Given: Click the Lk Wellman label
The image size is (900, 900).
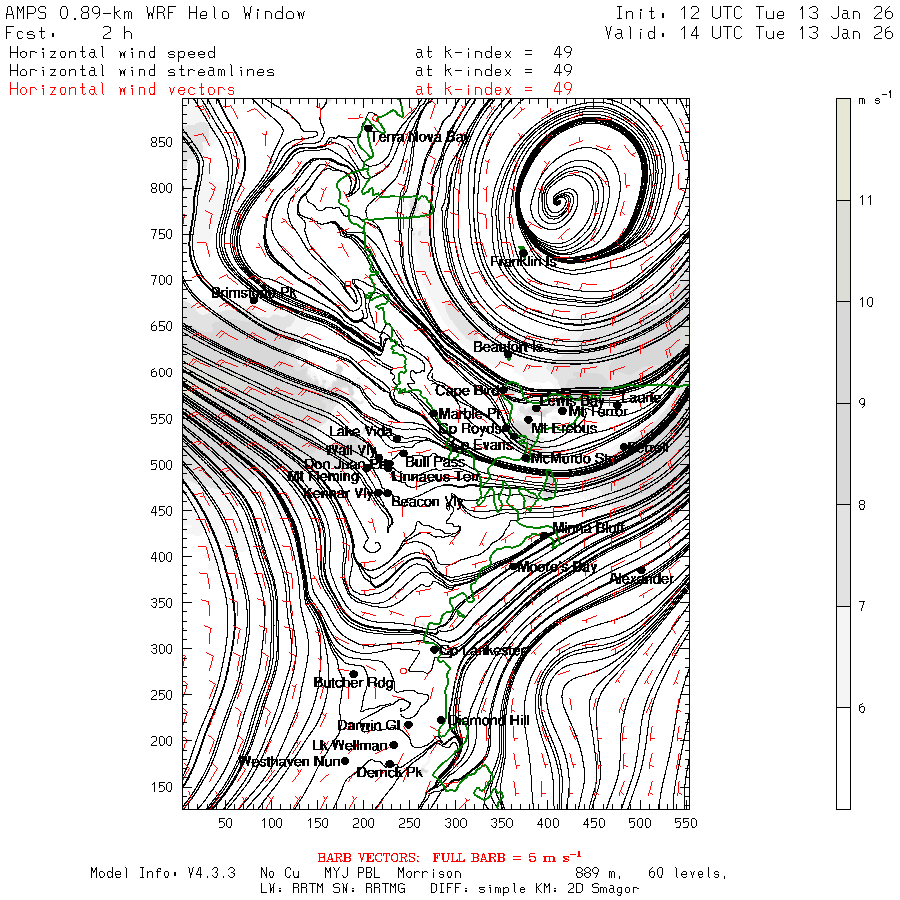Looking at the screenshot, I should [350, 746].
